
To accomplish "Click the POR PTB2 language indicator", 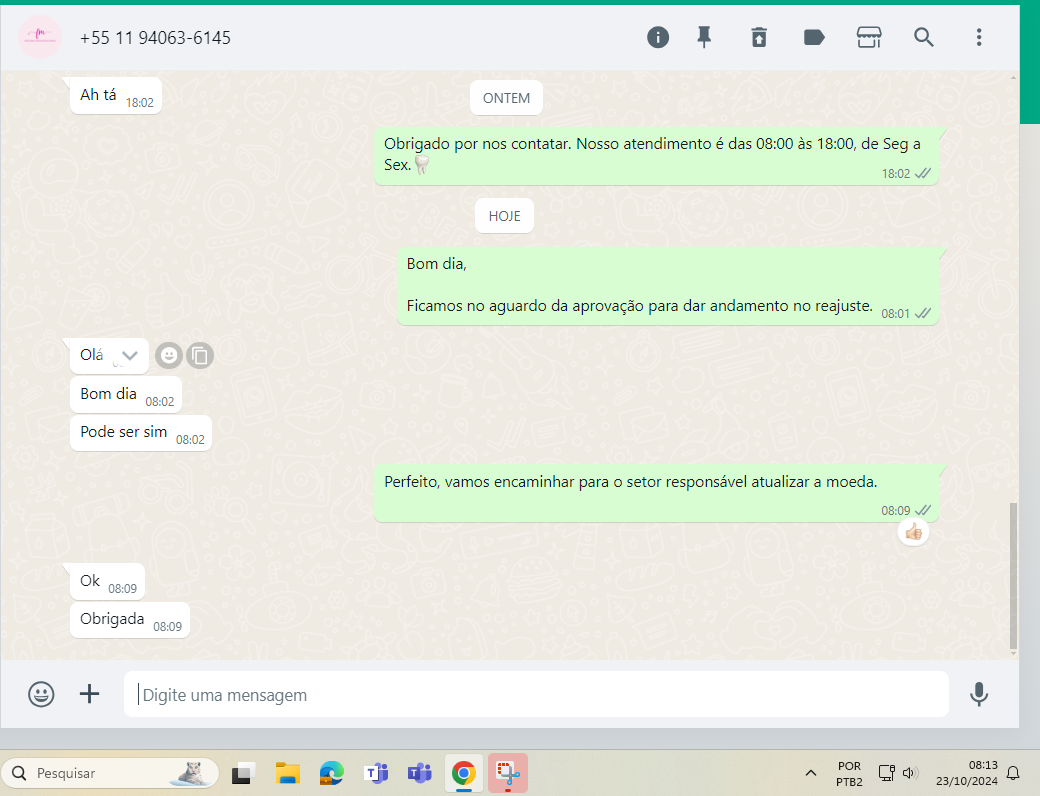I will (850, 773).
